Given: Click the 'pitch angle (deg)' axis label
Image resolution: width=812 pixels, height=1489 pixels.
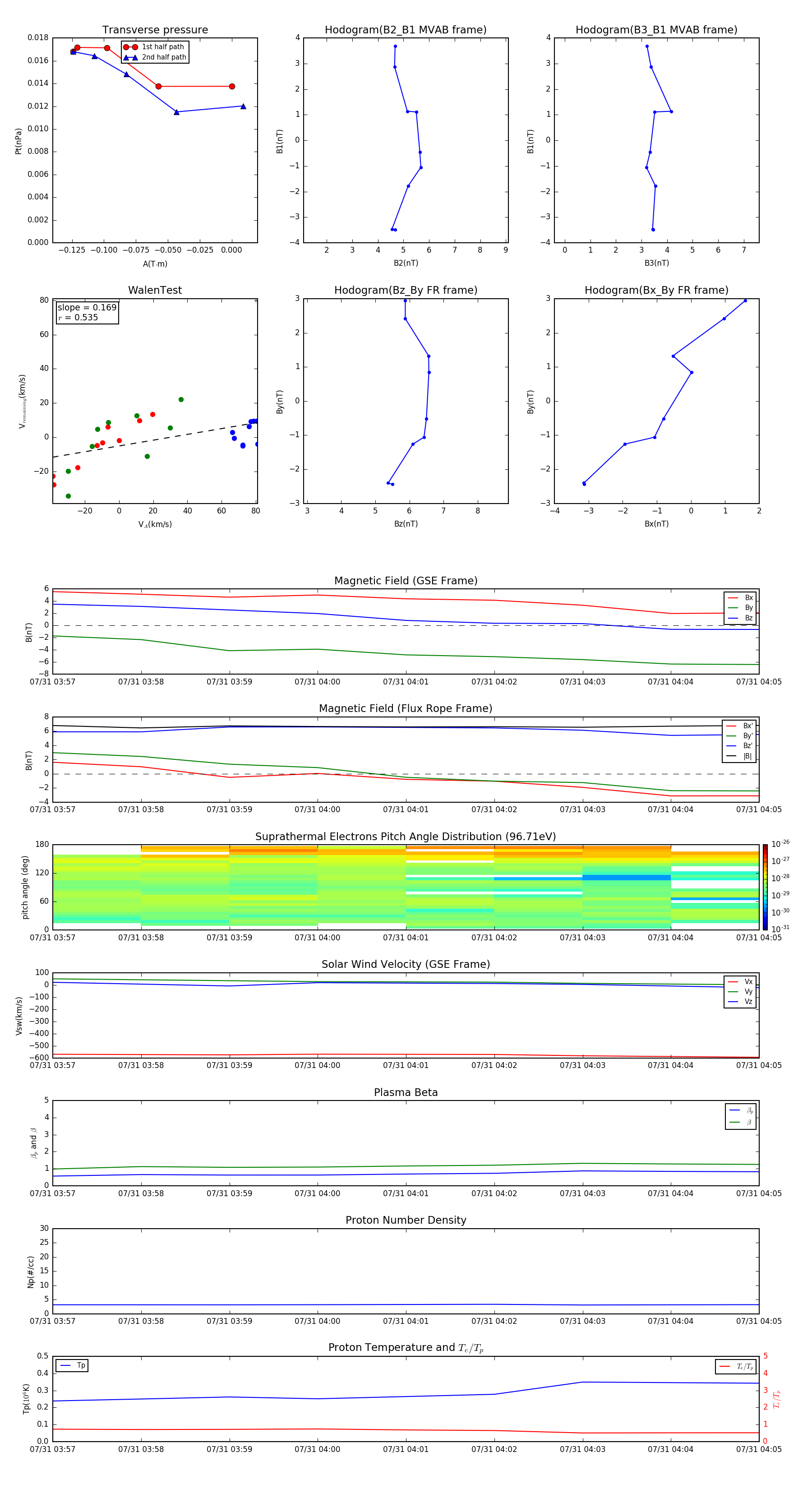Looking at the screenshot, I should [25, 887].
